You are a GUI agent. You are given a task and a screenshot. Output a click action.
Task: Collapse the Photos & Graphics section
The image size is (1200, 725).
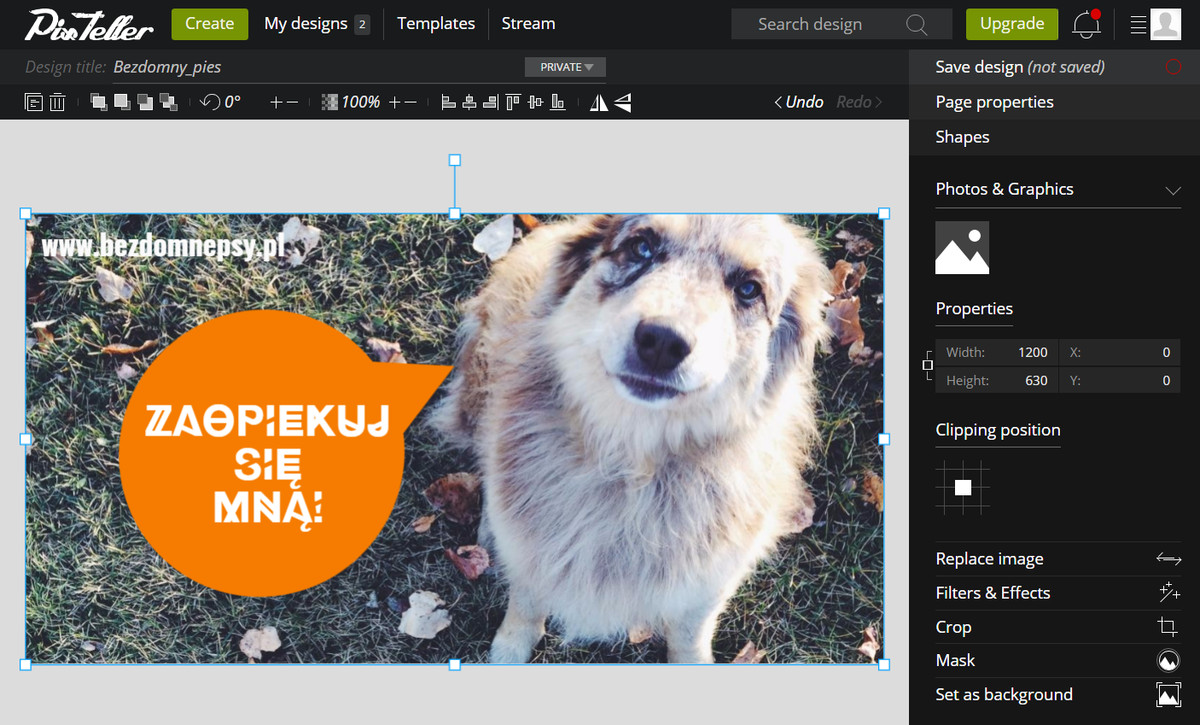1173,190
